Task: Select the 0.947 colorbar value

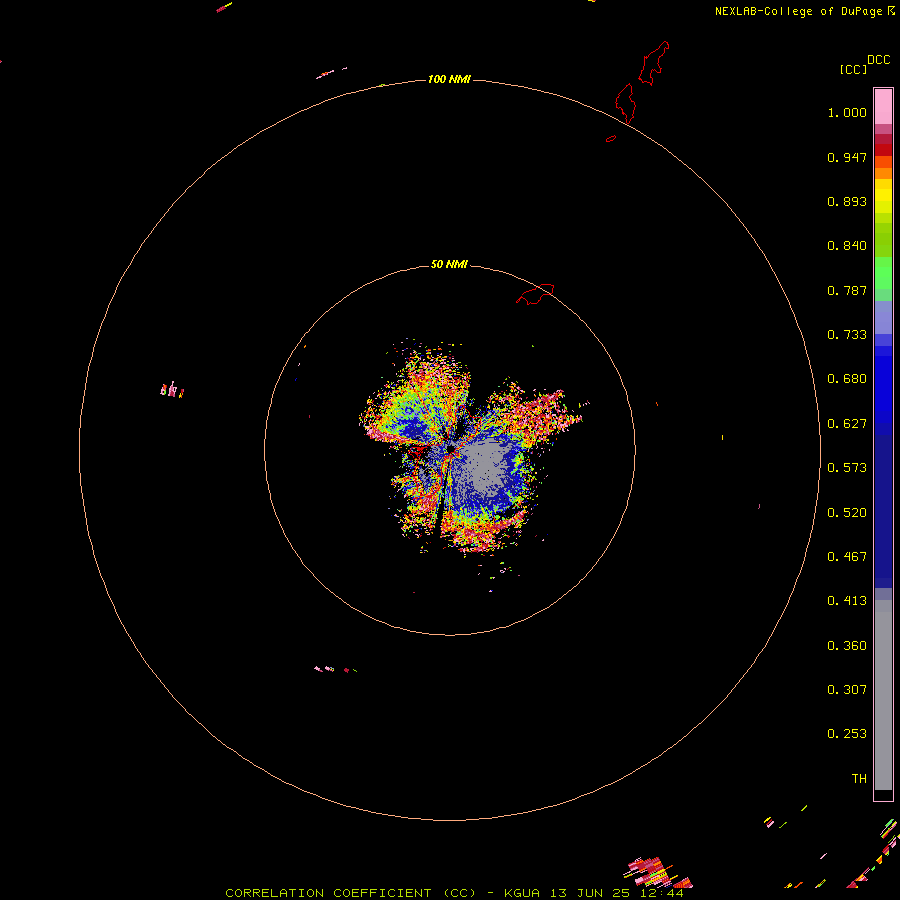Action: (847, 157)
